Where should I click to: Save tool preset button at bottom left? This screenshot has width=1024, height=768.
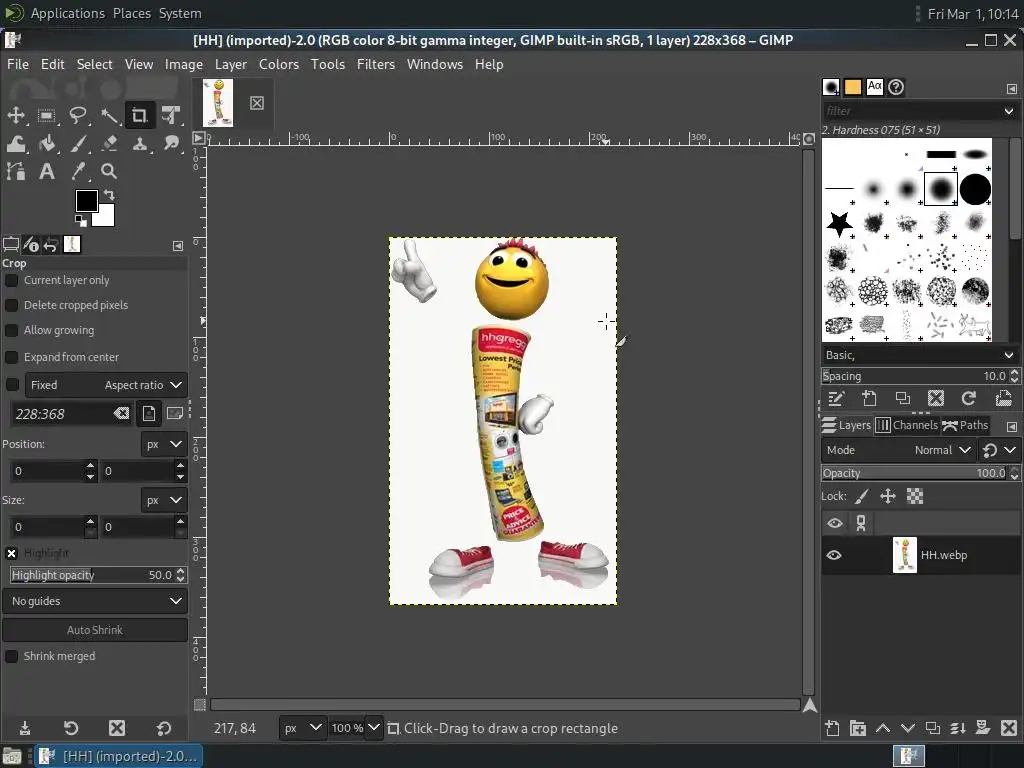click(x=25, y=728)
